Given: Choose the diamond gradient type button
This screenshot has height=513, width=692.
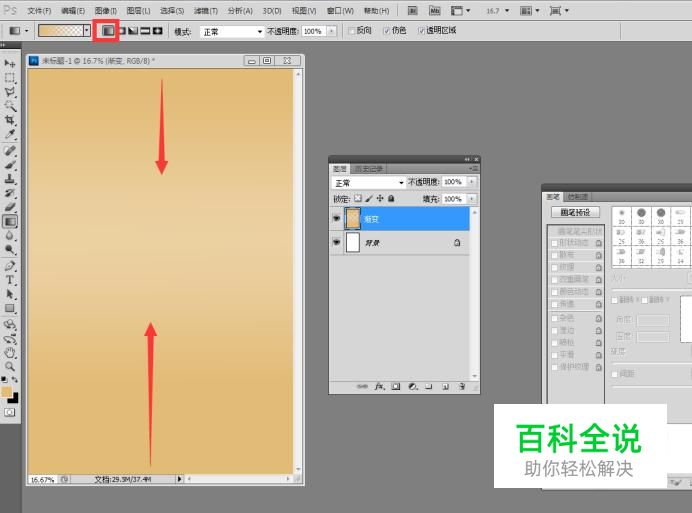Looking at the screenshot, I should [x=157, y=30].
